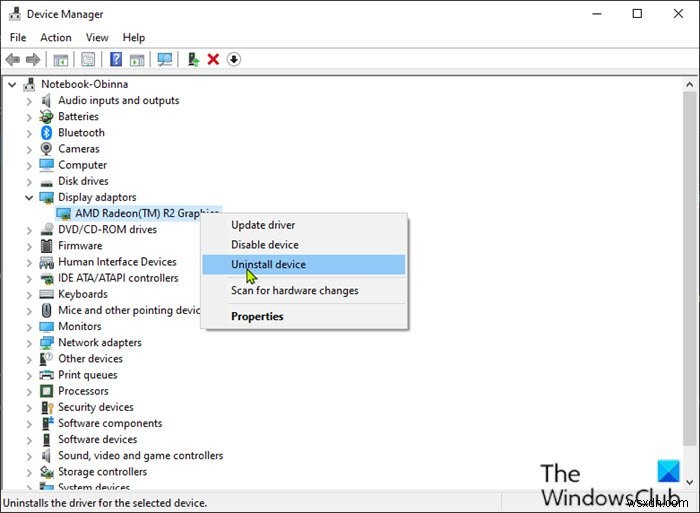Click the Firmware chip icon

(x=46, y=246)
